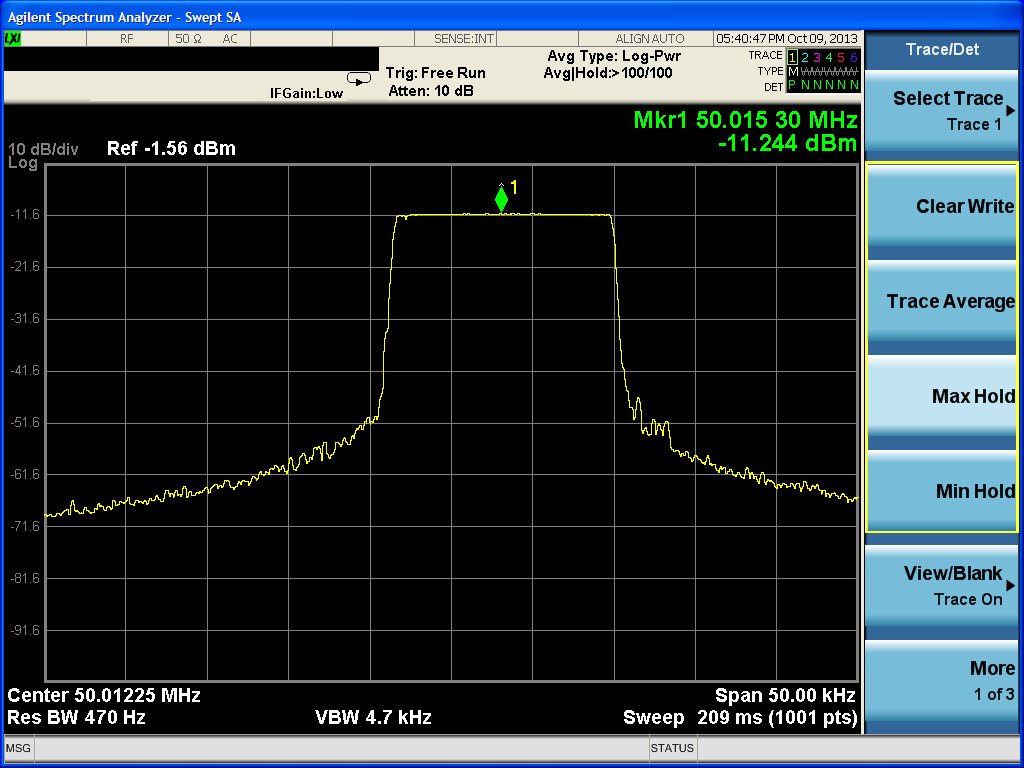Click the date and time display
Screen dimensions: 1024x768
pos(787,39)
